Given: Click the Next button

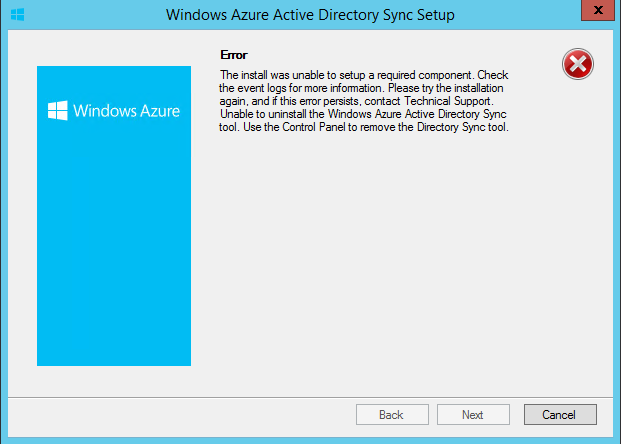Looking at the screenshot, I should pos(473,415).
